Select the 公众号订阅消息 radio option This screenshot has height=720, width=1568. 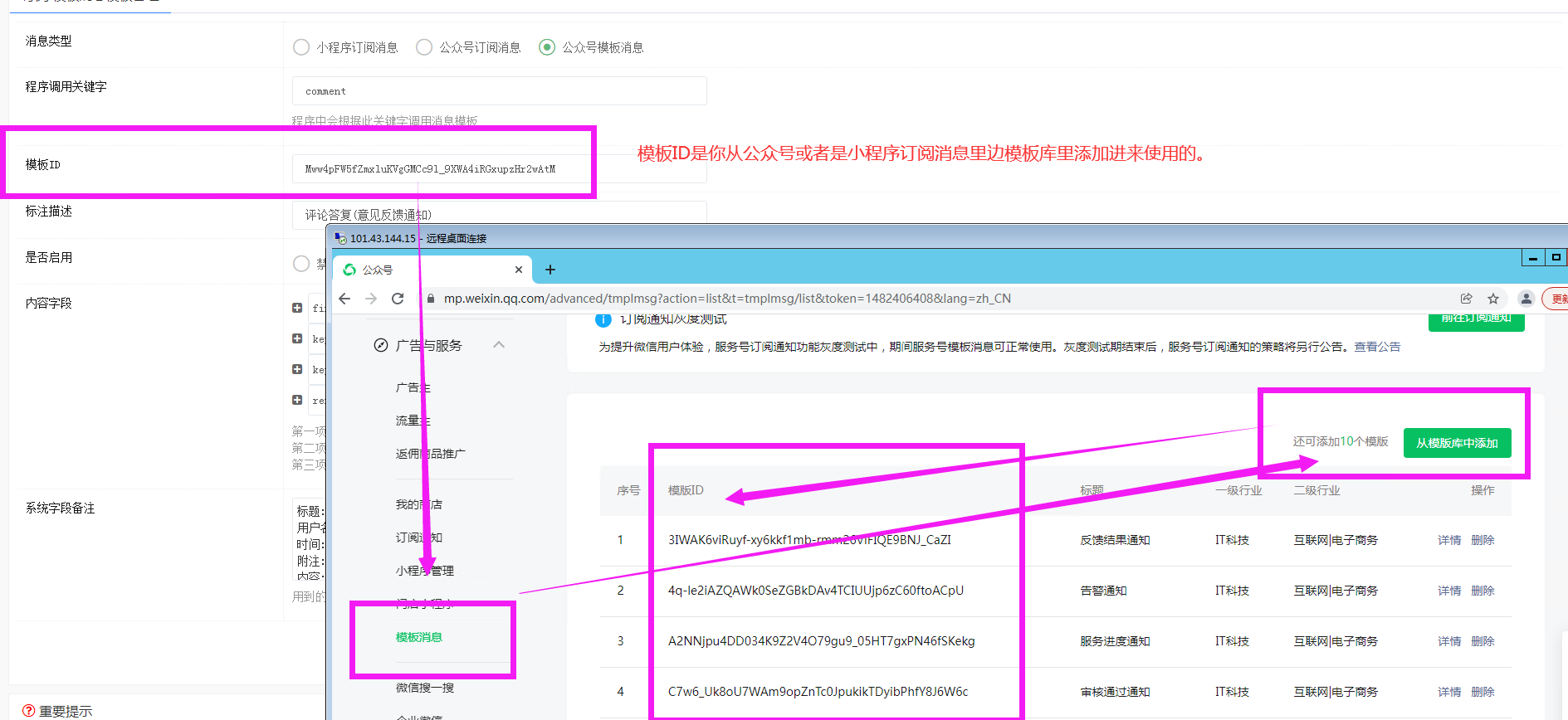[424, 47]
